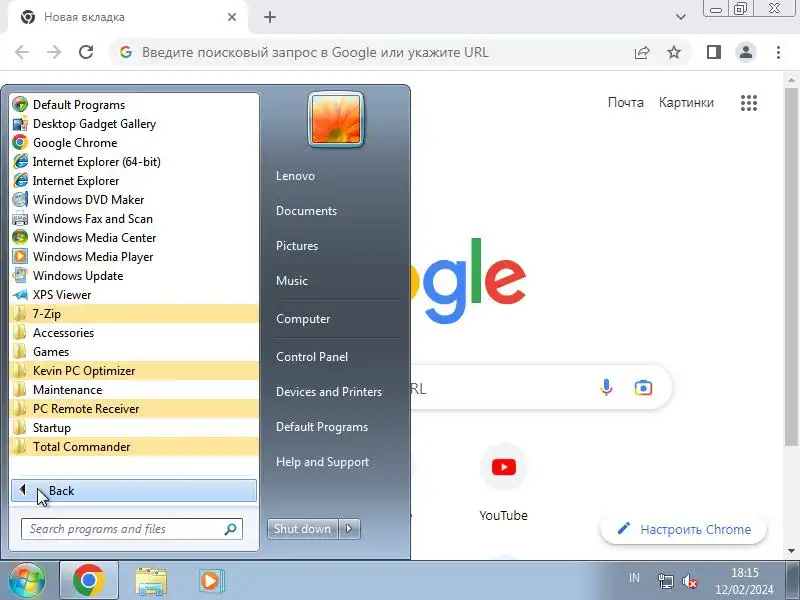Click the Shut down button
800x600 pixels.
(x=303, y=529)
